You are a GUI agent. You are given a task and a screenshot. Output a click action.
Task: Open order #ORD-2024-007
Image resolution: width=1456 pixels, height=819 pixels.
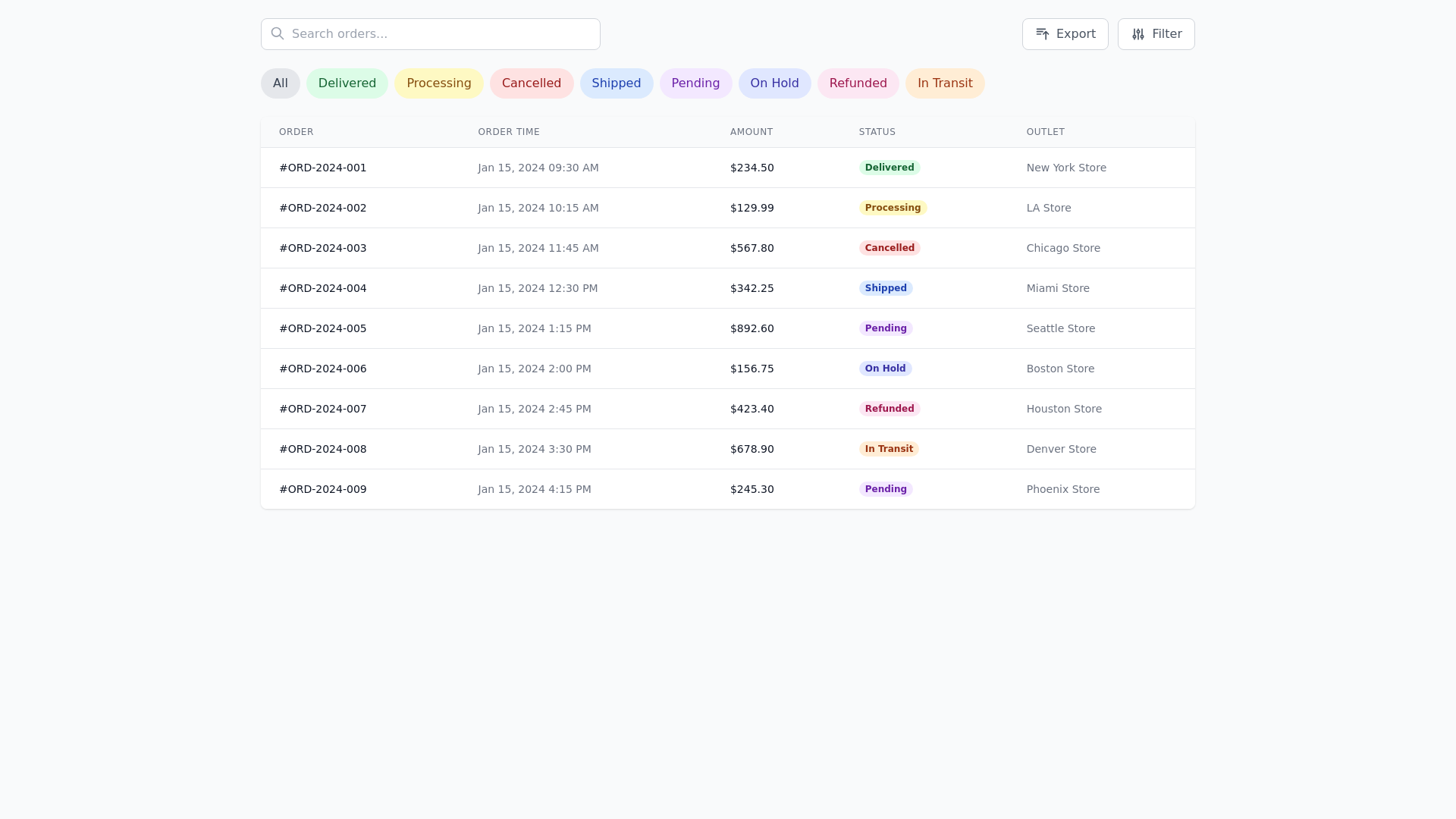(x=323, y=409)
